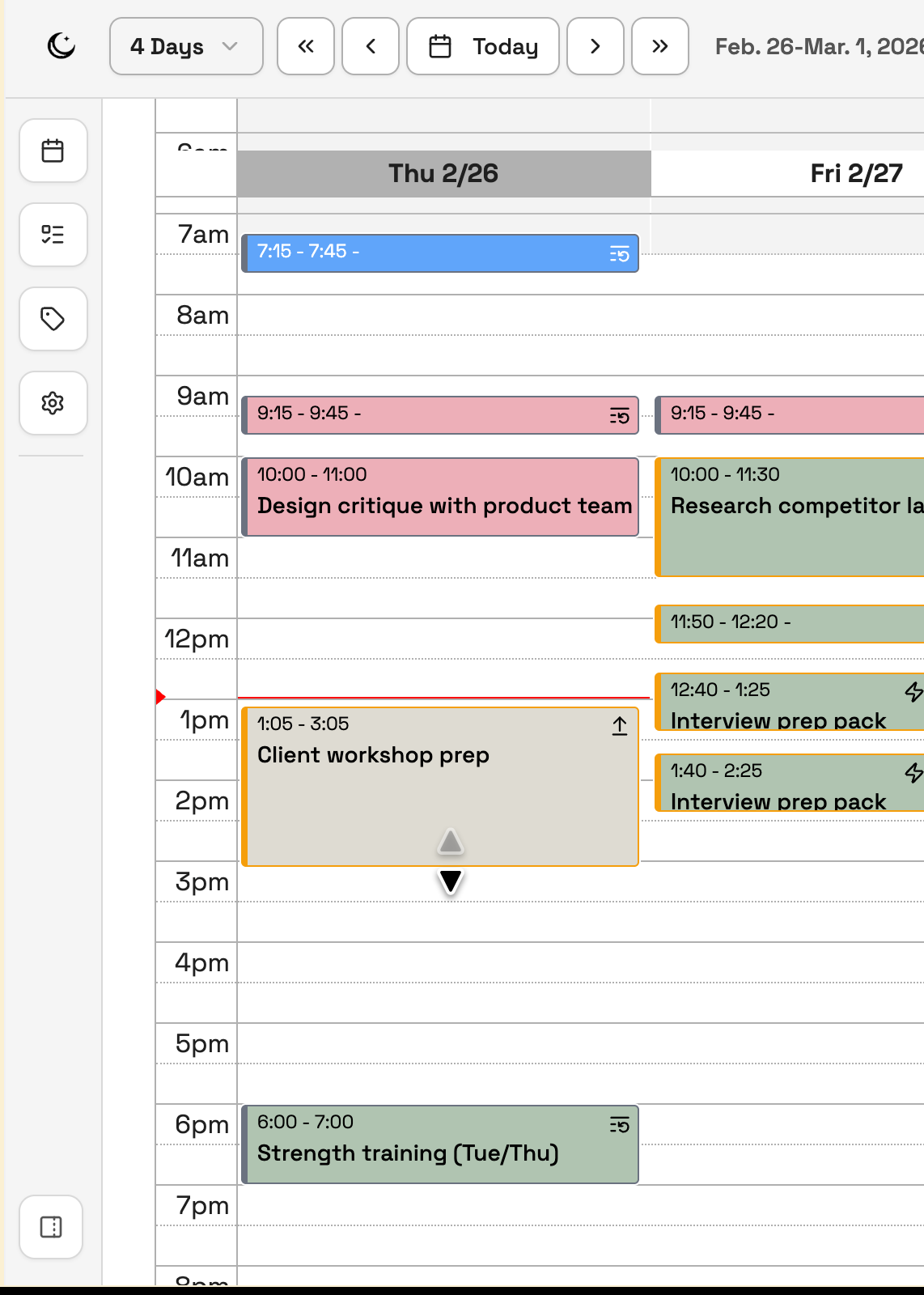Image resolution: width=924 pixels, height=1295 pixels.
Task: Jump forward with double right chevron
Action: pos(660,46)
